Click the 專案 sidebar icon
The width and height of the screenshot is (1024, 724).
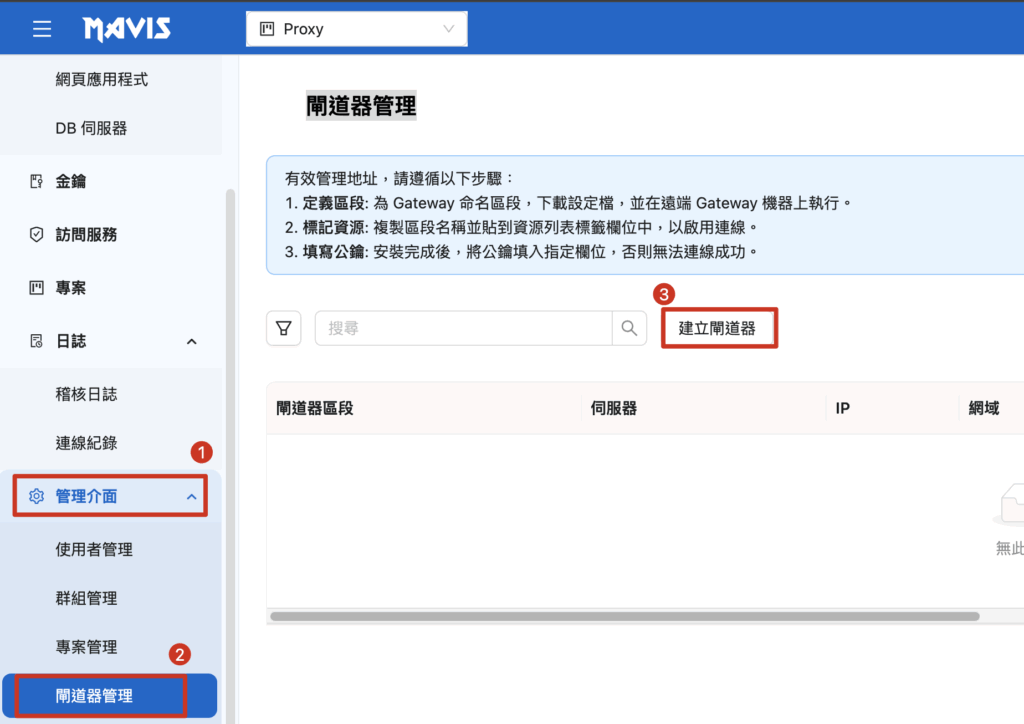click(x=37, y=288)
